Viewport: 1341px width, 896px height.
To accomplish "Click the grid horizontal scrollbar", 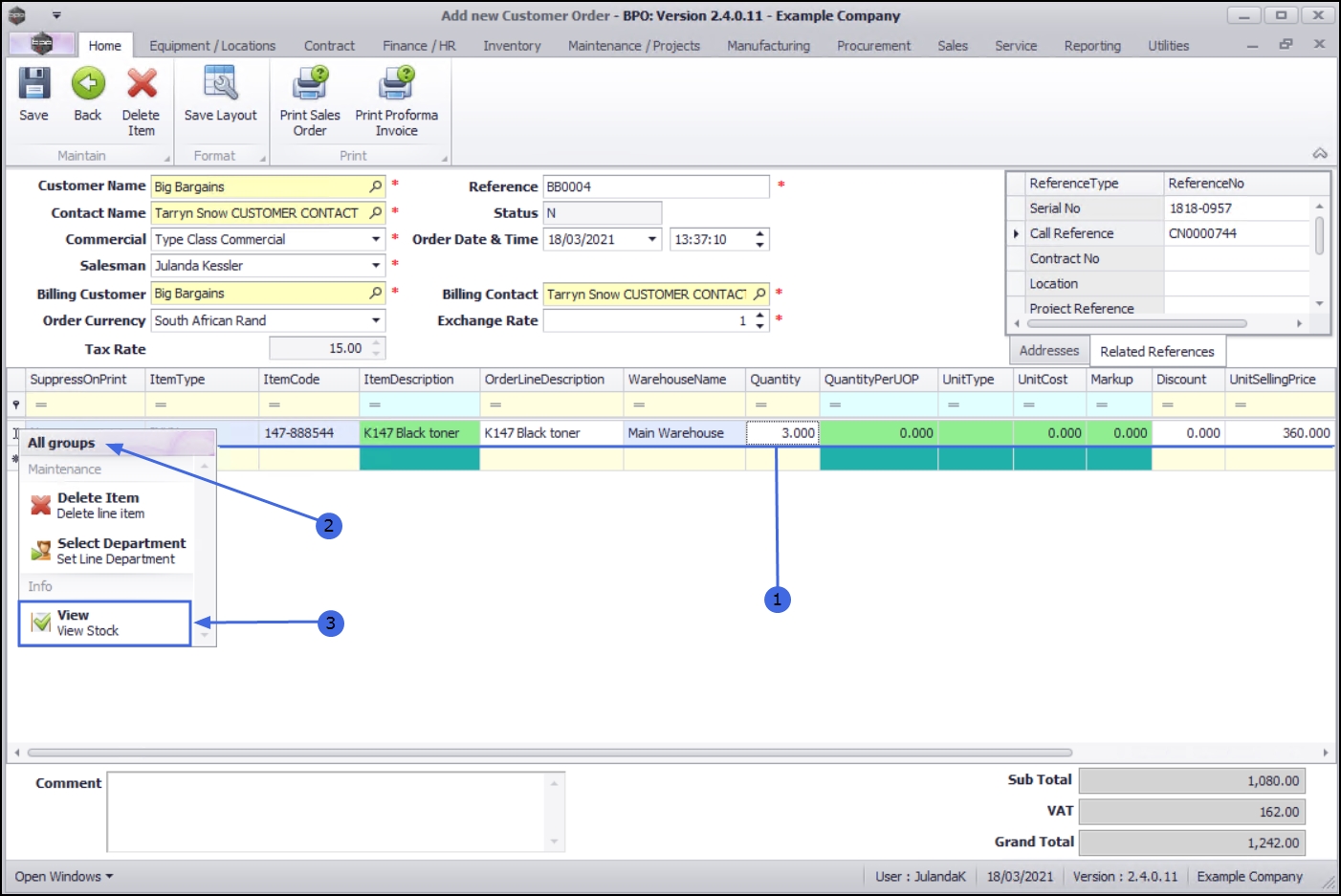I will click(x=550, y=753).
